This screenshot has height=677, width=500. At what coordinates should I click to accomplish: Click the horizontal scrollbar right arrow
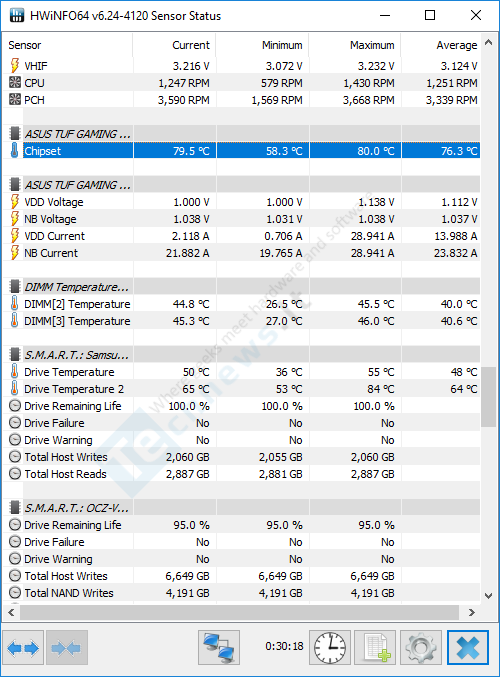click(x=472, y=612)
